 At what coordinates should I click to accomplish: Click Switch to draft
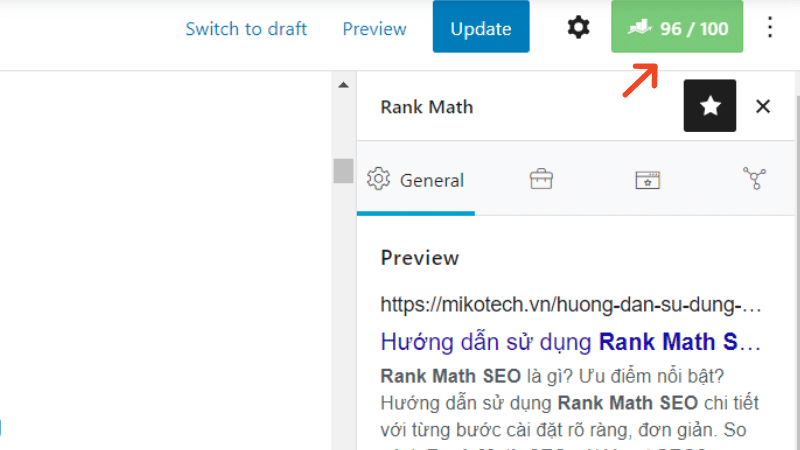coord(246,29)
